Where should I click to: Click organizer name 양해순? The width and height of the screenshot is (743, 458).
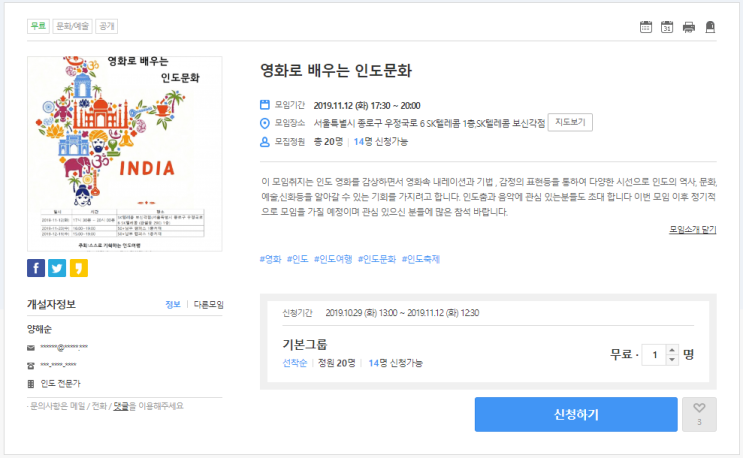pos(39,329)
